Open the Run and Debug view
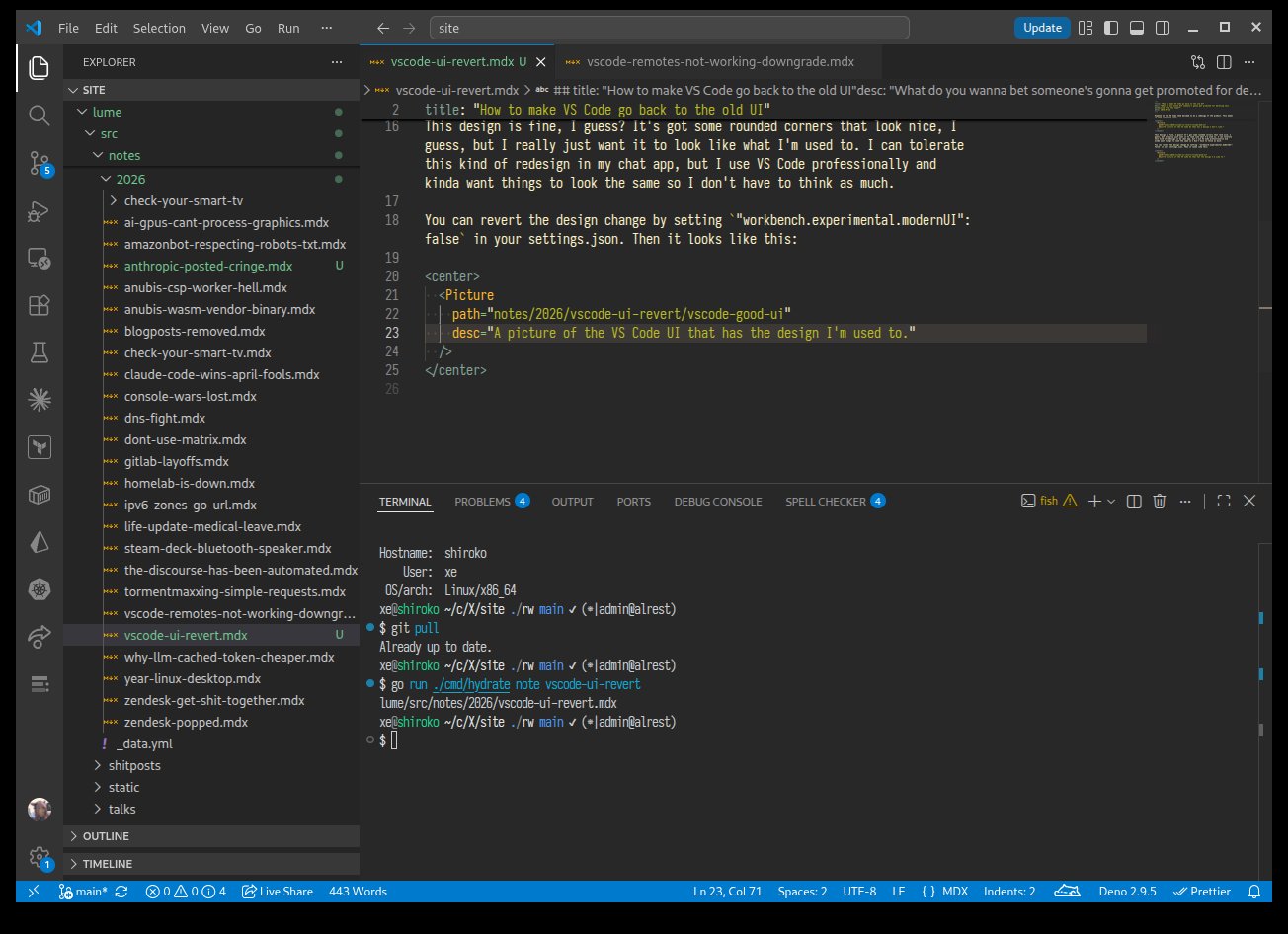 40,210
